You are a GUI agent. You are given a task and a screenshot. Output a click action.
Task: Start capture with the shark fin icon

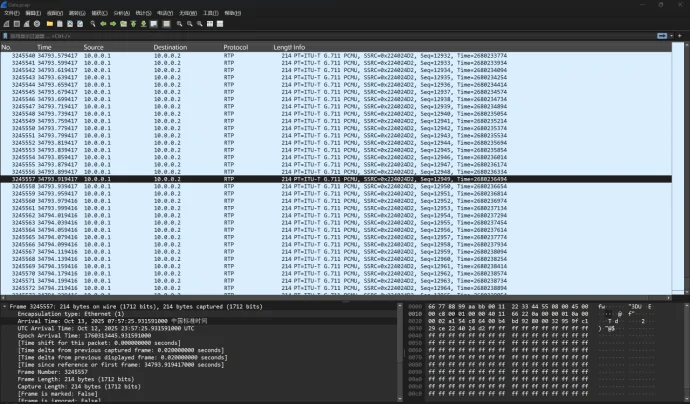coord(6,23)
